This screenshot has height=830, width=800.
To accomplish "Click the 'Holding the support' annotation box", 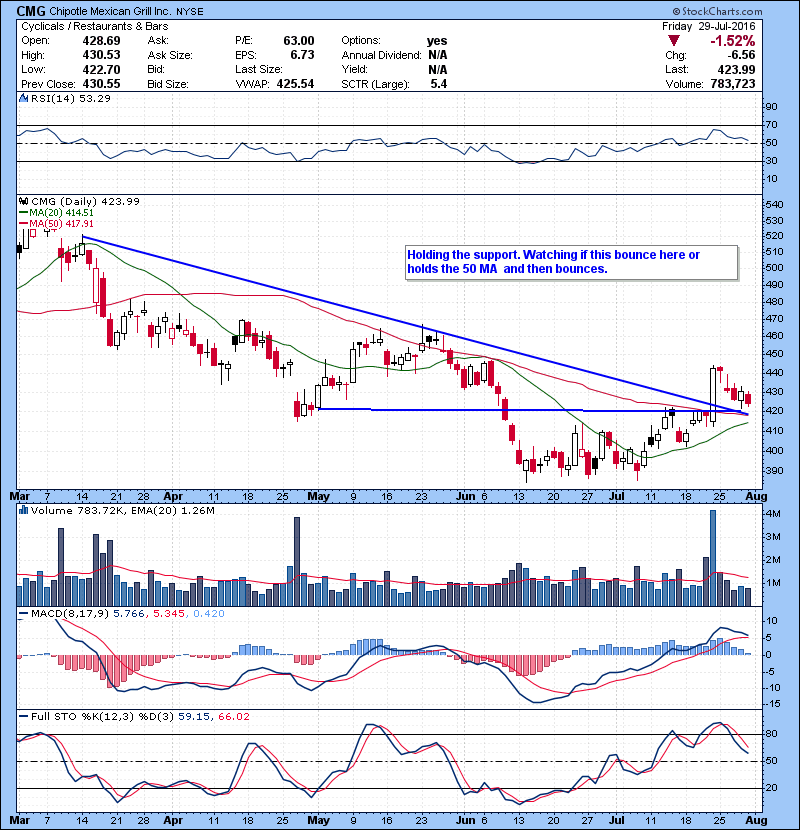I will pyautogui.click(x=571, y=262).
